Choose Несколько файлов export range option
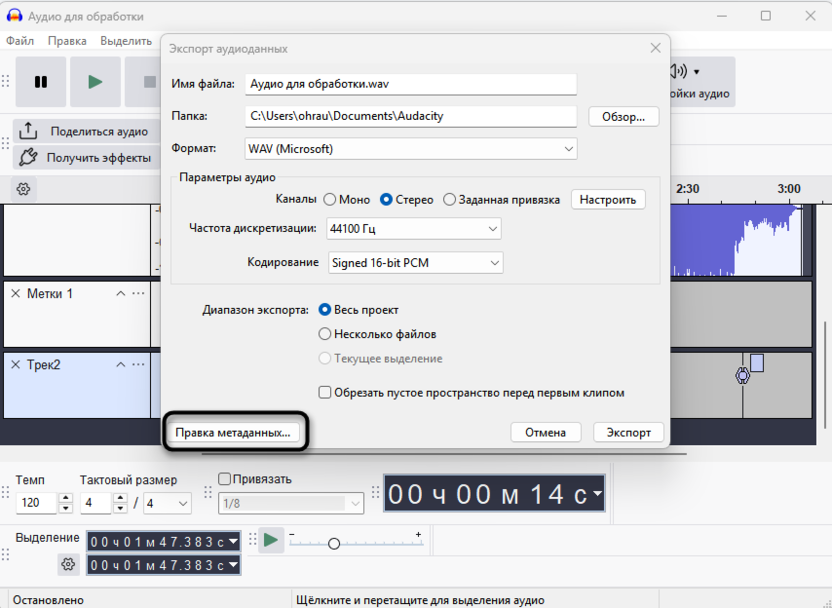Image resolution: width=832 pixels, height=608 pixels. coord(324,333)
